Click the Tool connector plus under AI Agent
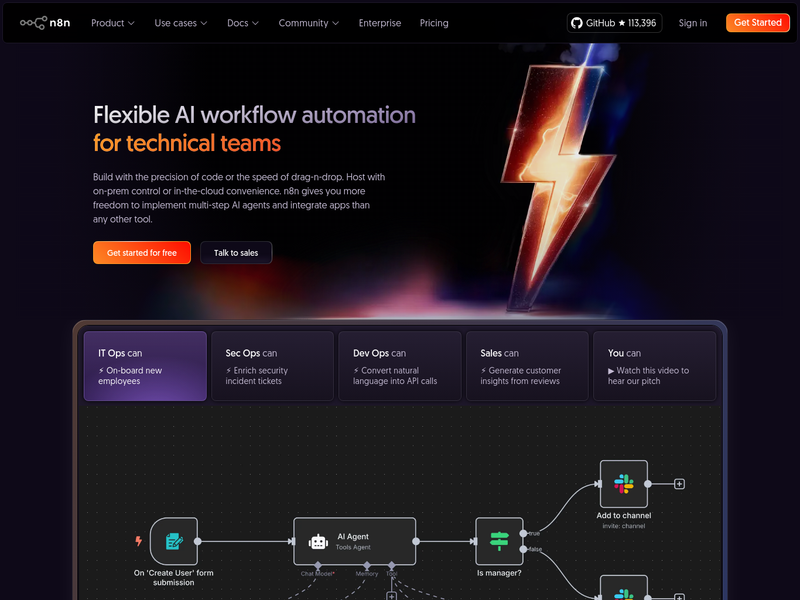The width and height of the screenshot is (800, 600). pos(391,596)
